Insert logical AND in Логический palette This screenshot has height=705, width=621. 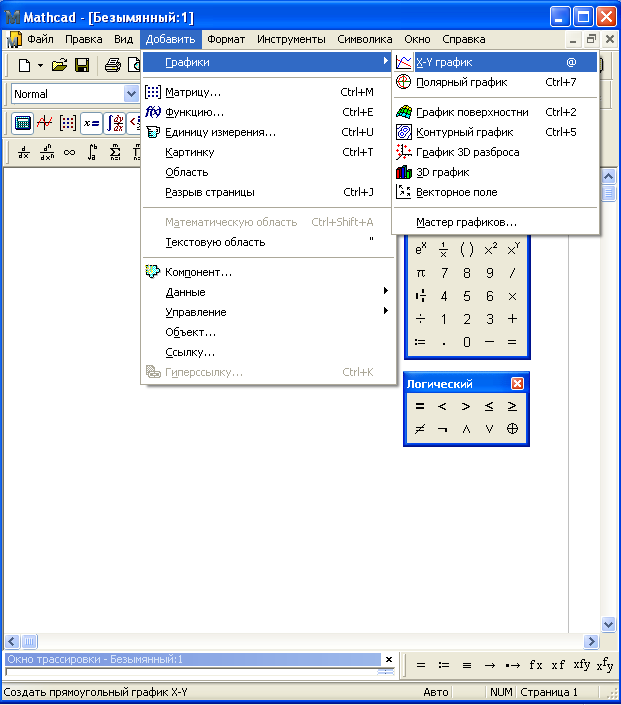[466, 429]
